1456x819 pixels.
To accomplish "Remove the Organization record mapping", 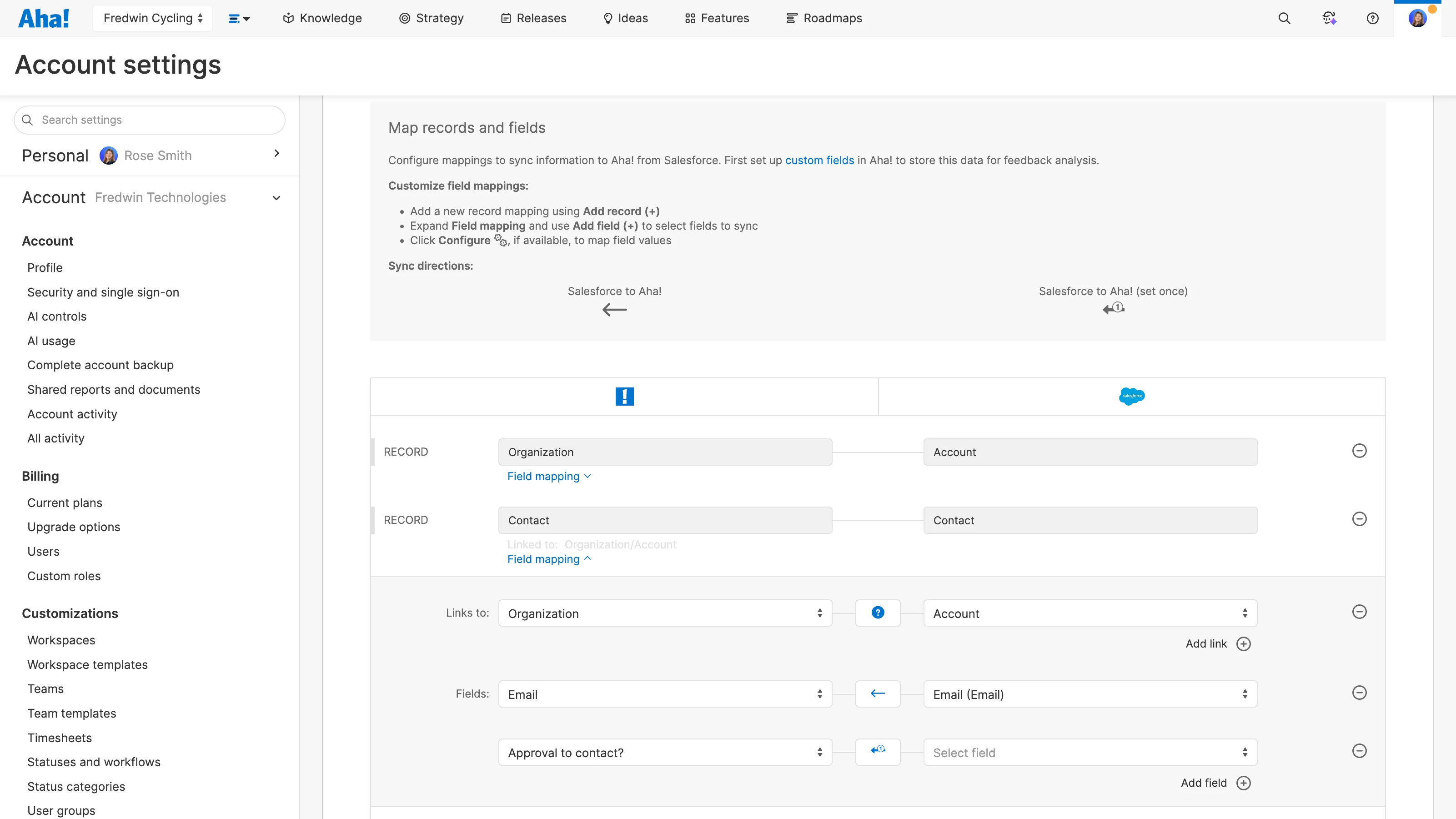I will (1359, 451).
